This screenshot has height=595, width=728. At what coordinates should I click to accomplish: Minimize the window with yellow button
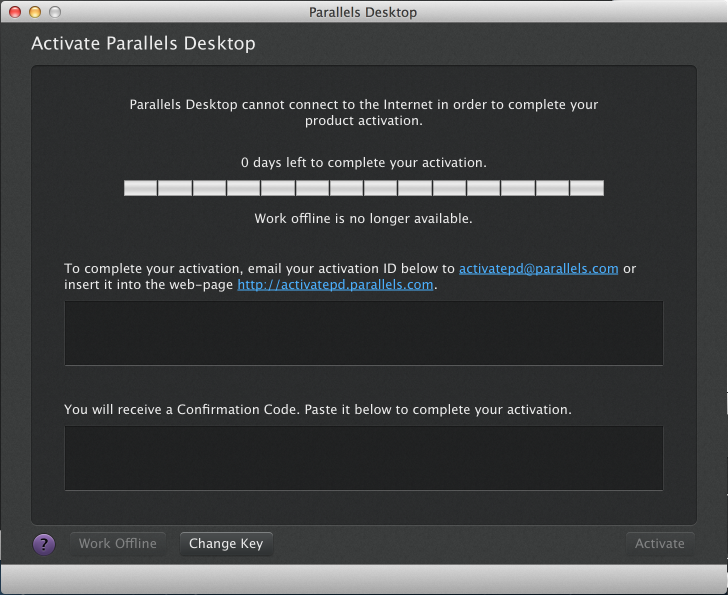tap(35, 12)
